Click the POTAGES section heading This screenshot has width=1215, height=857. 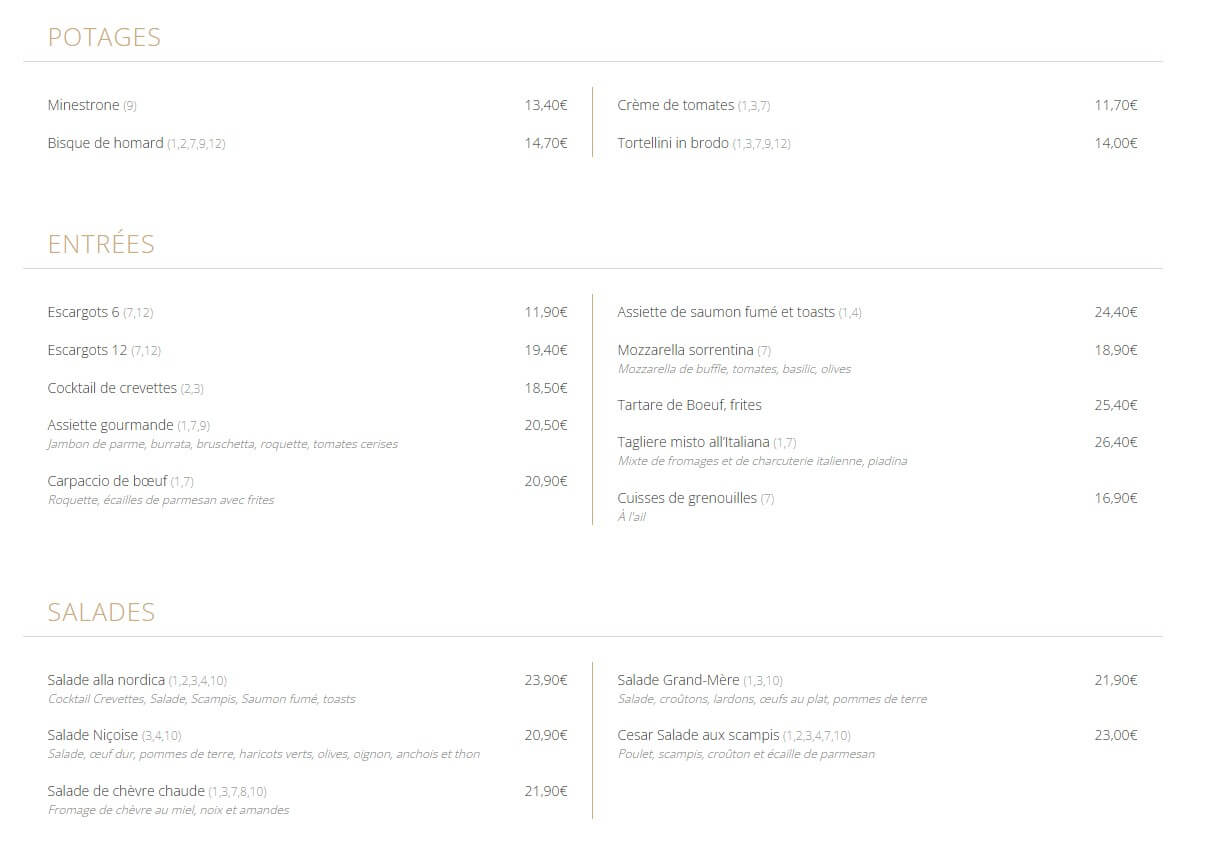click(x=104, y=37)
